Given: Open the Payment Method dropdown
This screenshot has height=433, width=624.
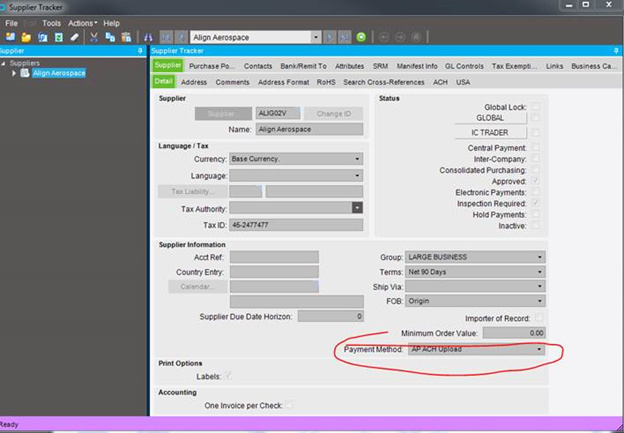Looking at the screenshot, I should tap(540, 349).
